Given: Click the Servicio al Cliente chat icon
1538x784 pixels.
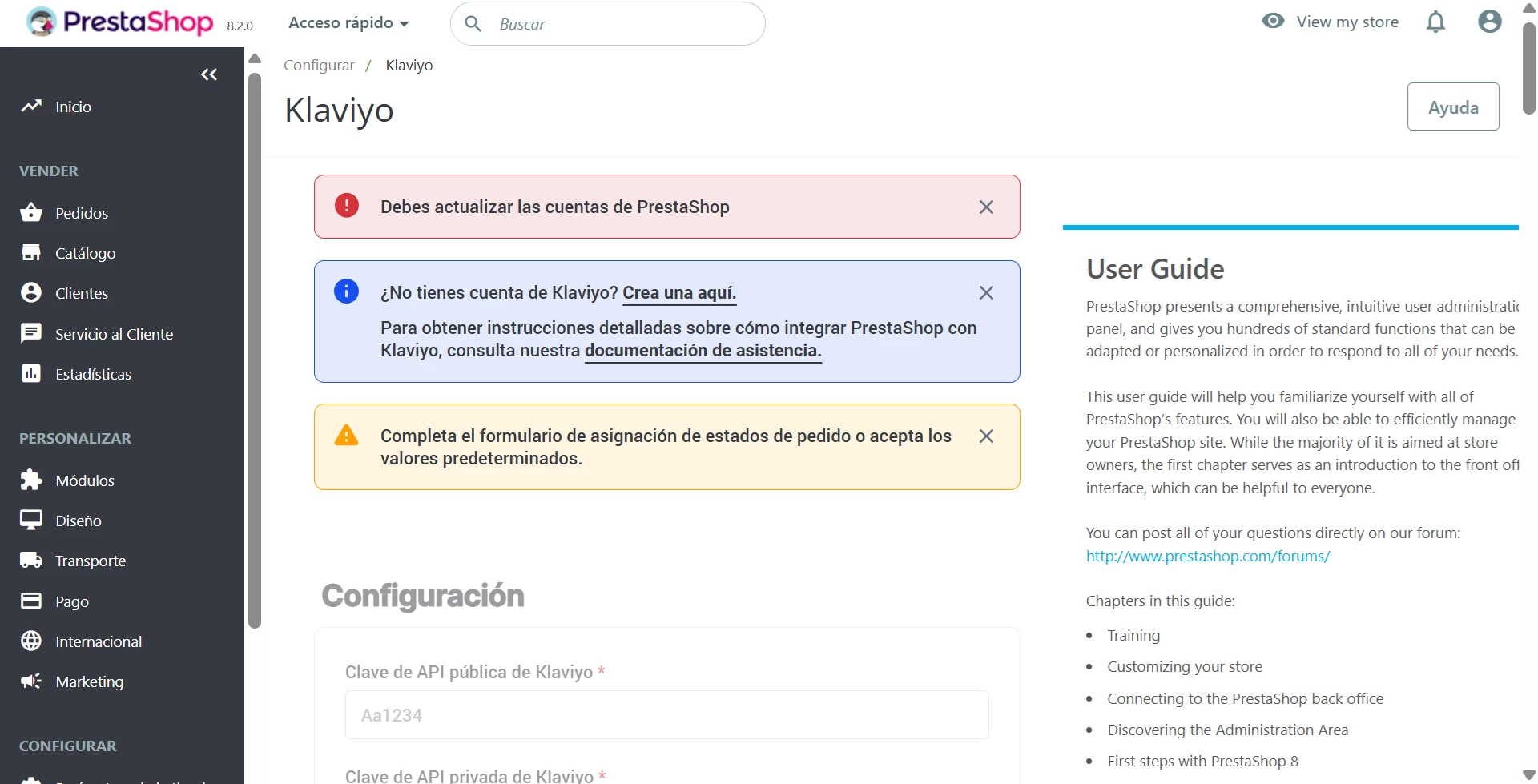Looking at the screenshot, I should [x=31, y=333].
